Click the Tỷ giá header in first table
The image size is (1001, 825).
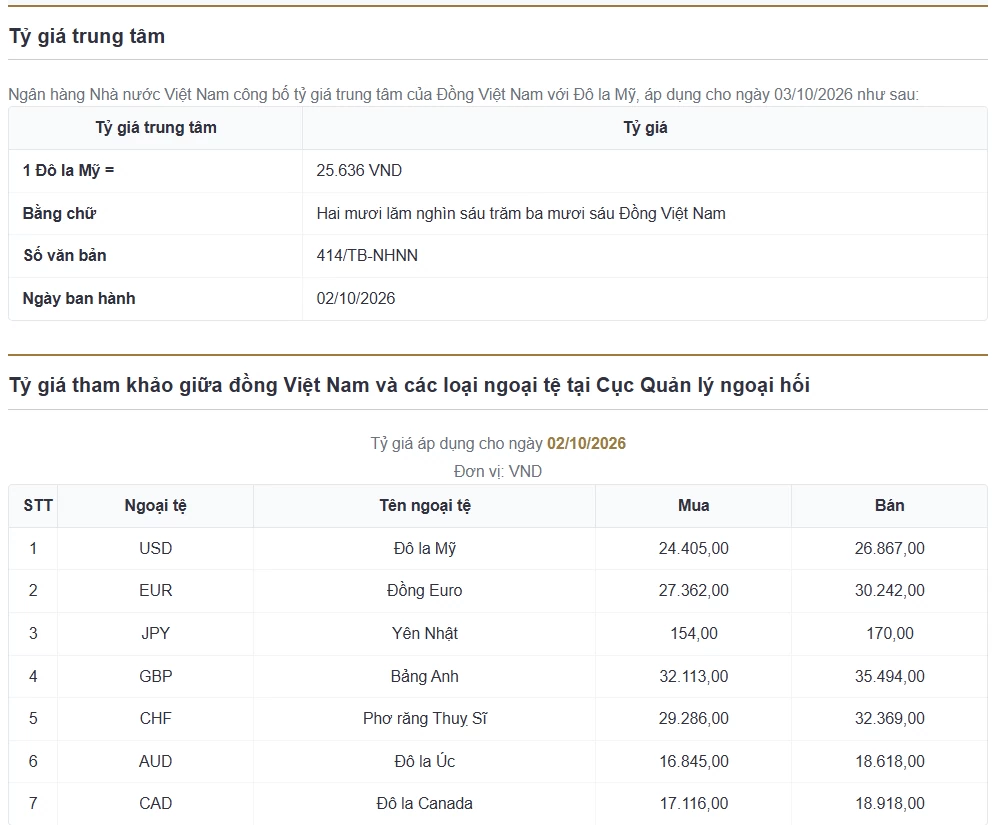(x=645, y=128)
